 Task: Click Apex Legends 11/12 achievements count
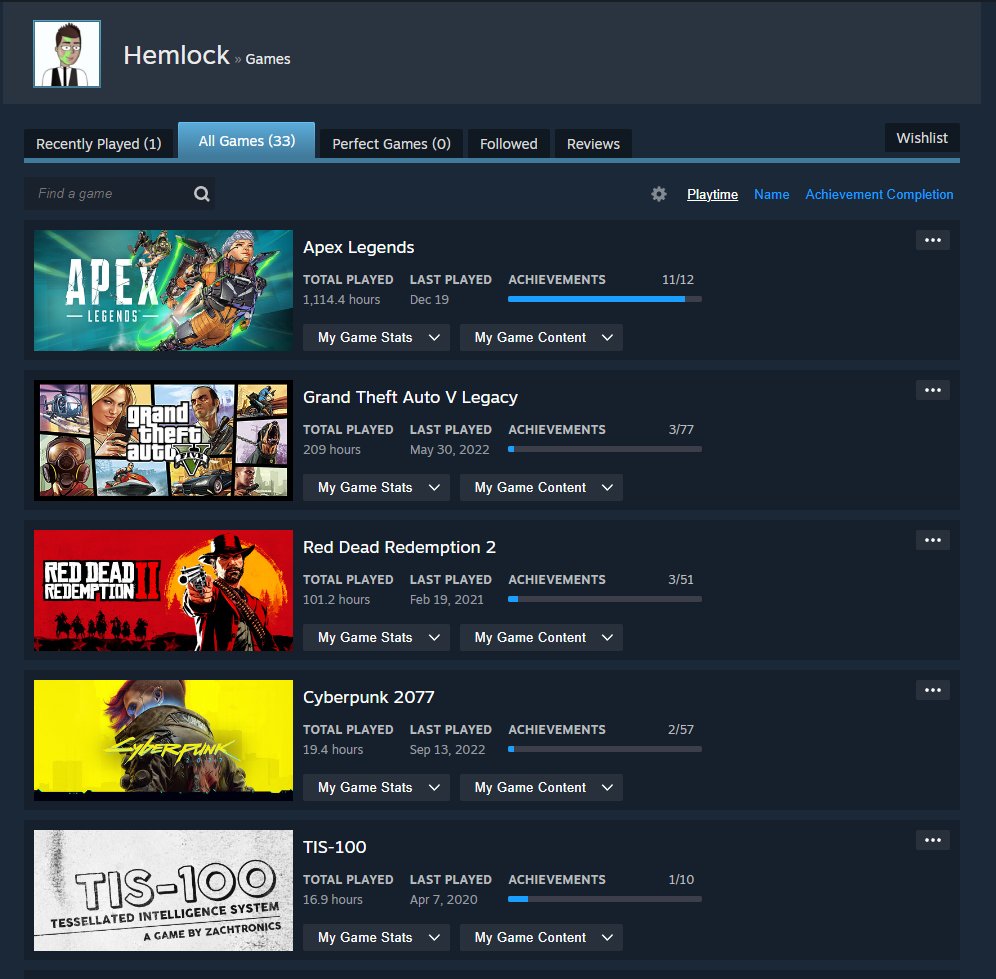pos(678,280)
